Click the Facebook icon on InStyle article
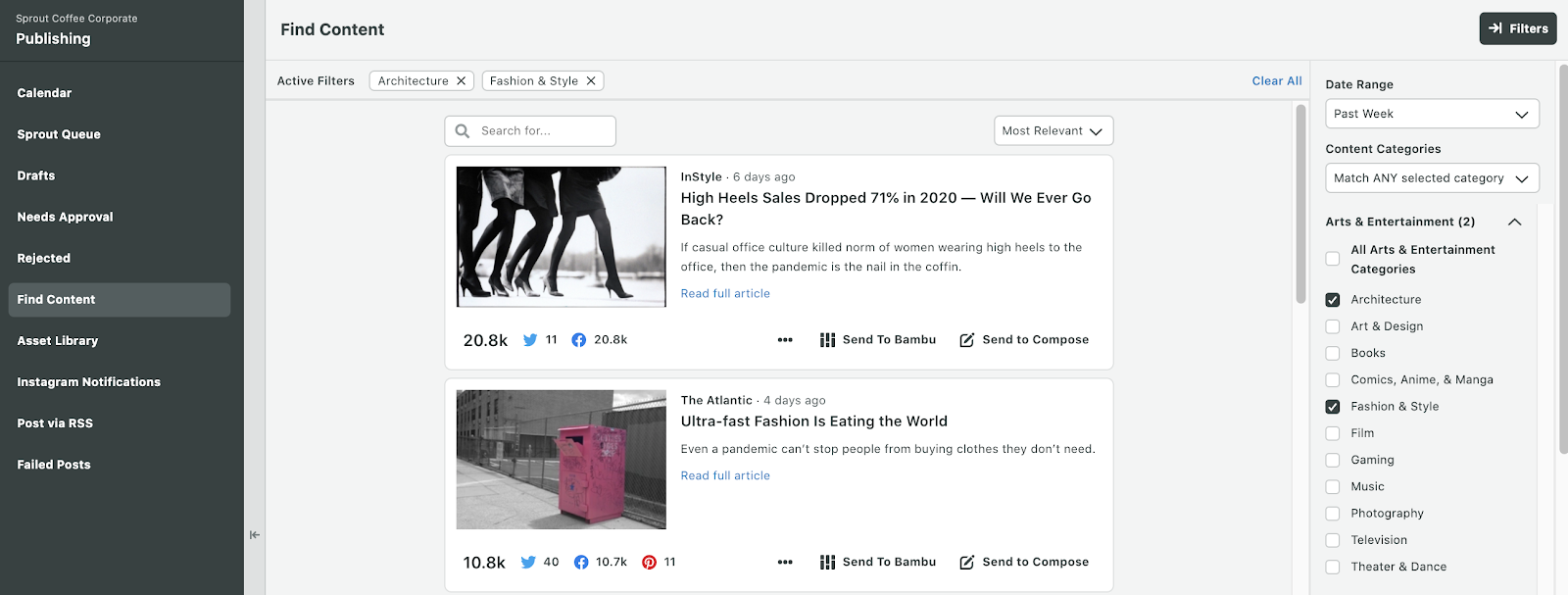This screenshot has height=595, width=1568. pyautogui.click(x=579, y=340)
